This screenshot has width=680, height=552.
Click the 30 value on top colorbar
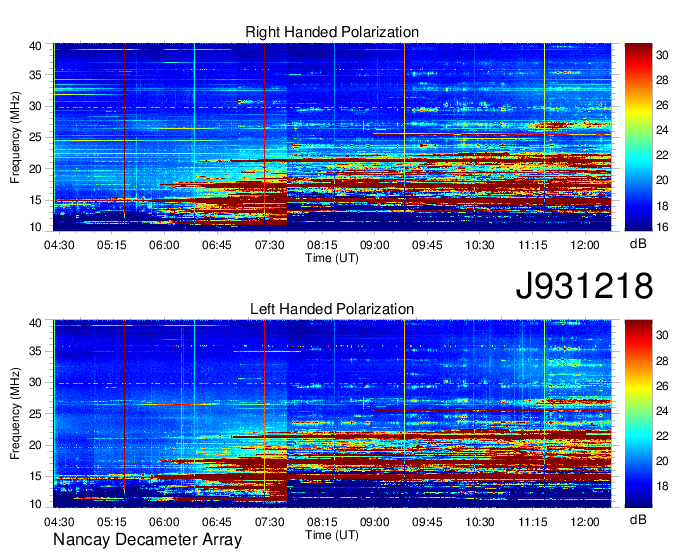coord(662,55)
